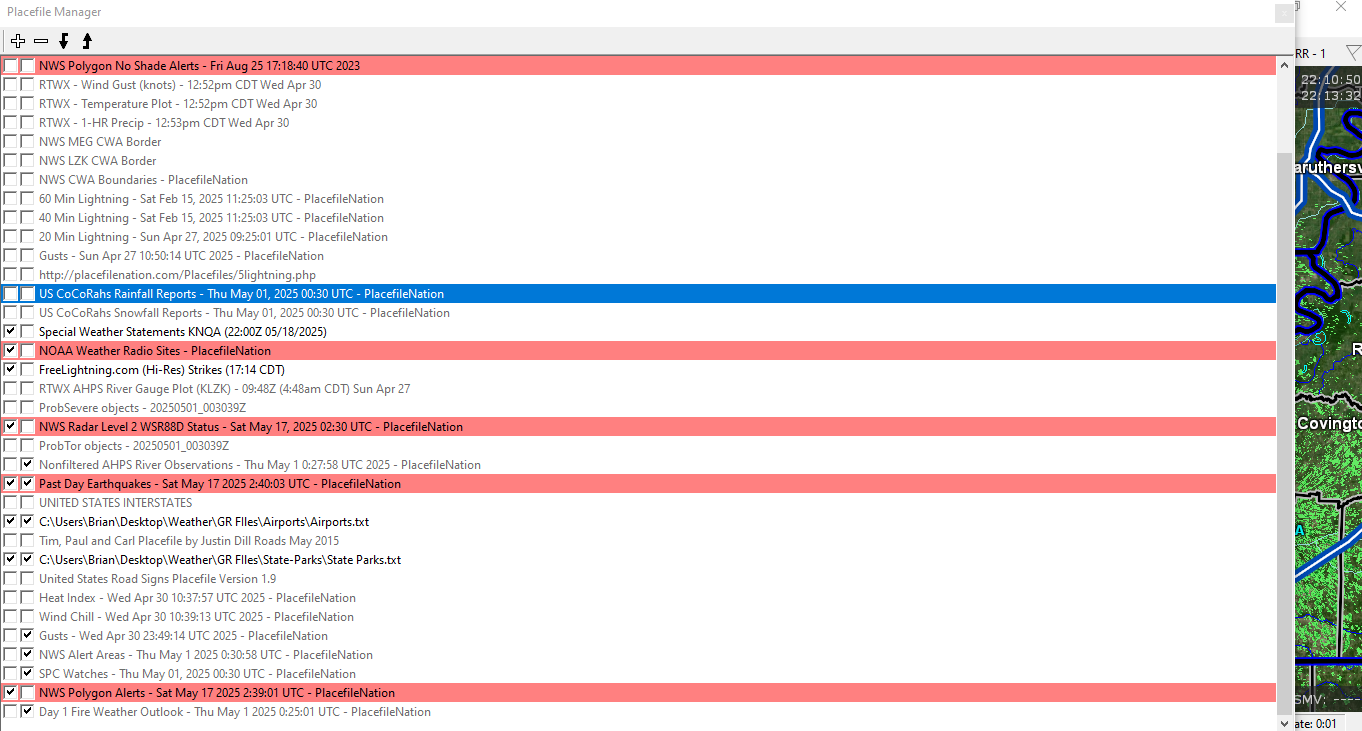Click the scrollbar down arrow in the list

click(1285, 722)
